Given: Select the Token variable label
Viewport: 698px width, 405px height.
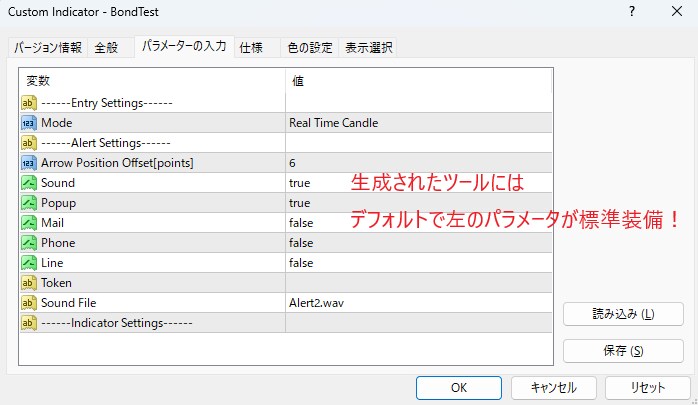Looking at the screenshot, I should click(56, 283).
